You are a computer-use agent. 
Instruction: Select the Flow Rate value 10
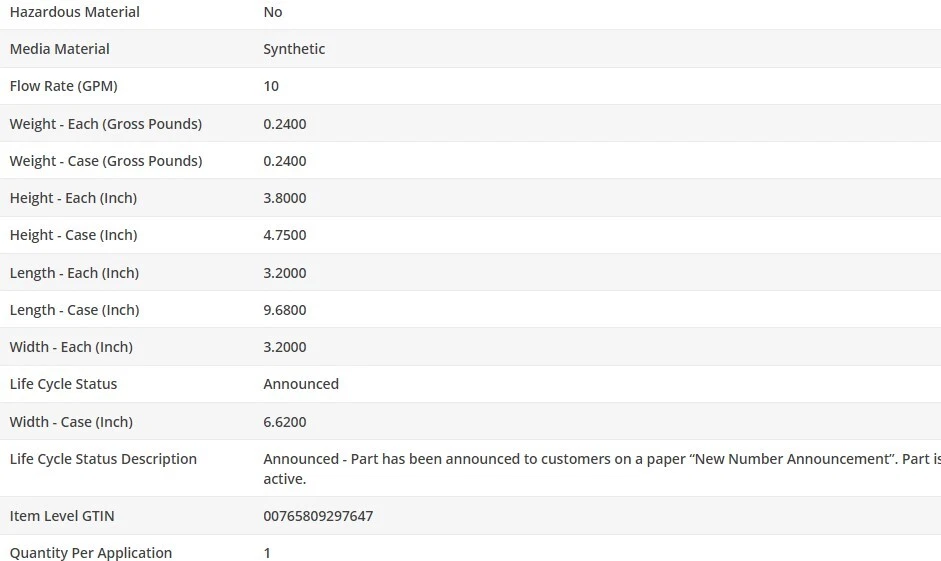(x=271, y=86)
